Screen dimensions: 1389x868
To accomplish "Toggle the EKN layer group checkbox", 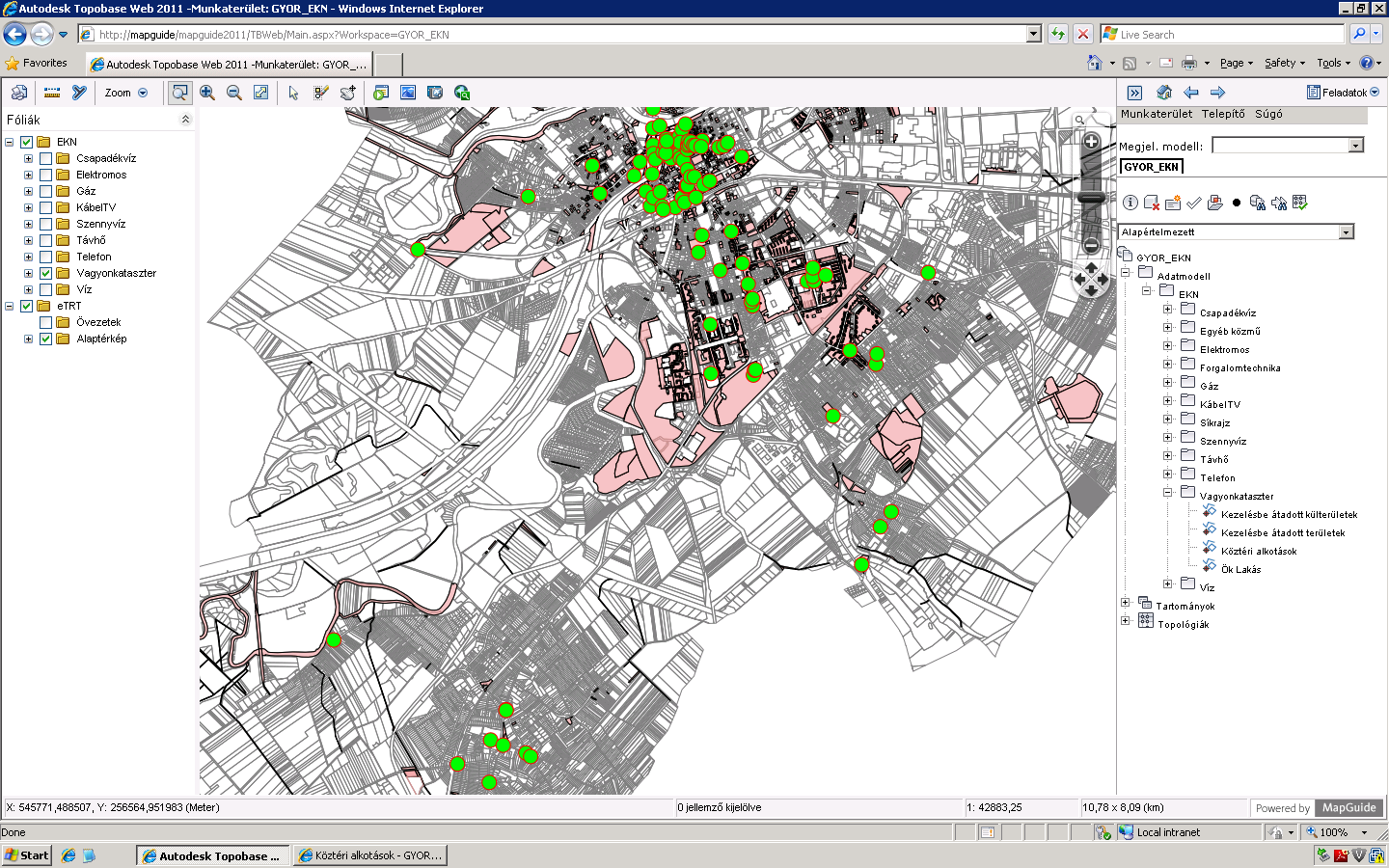I will coord(27,142).
